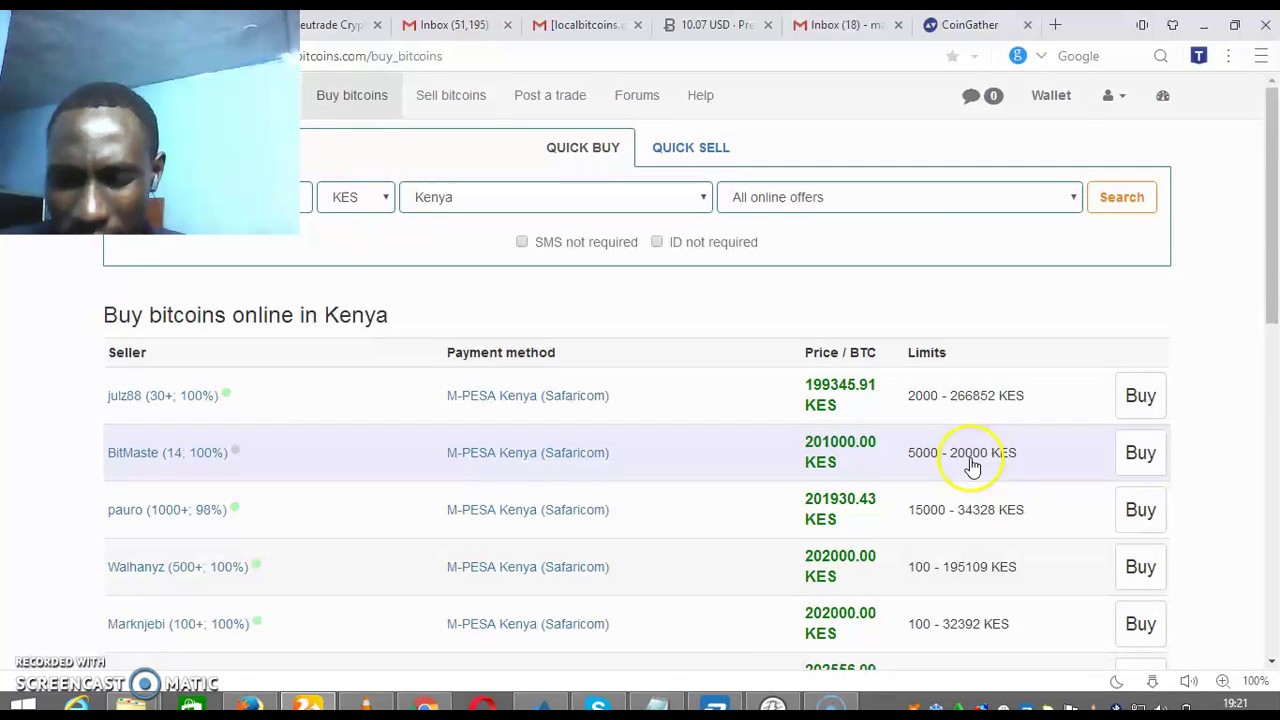Viewport: 1280px width, 720px height.
Task: Open the three-dot browser menu
Action: (1228, 56)
